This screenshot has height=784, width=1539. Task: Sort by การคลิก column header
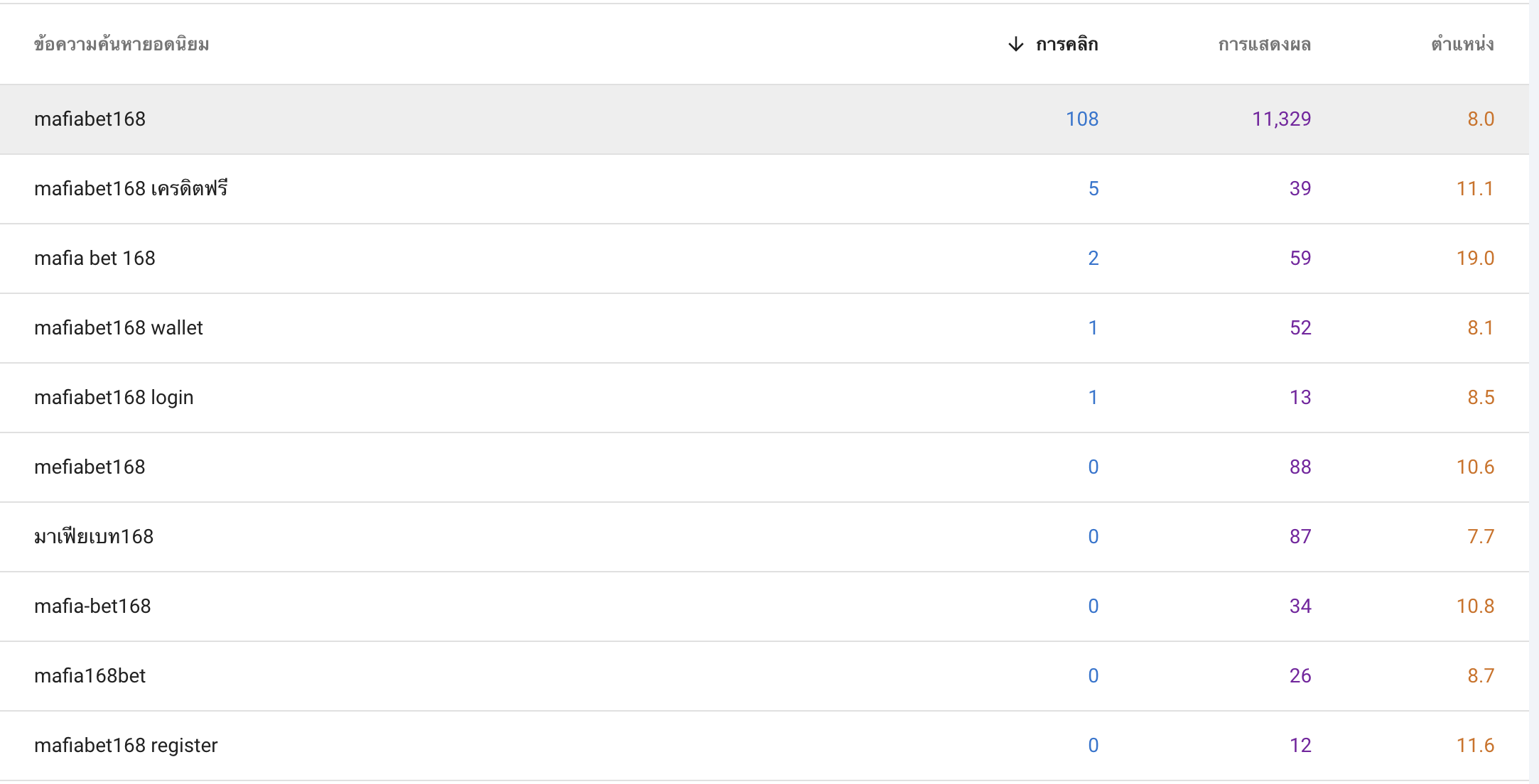1066,44
